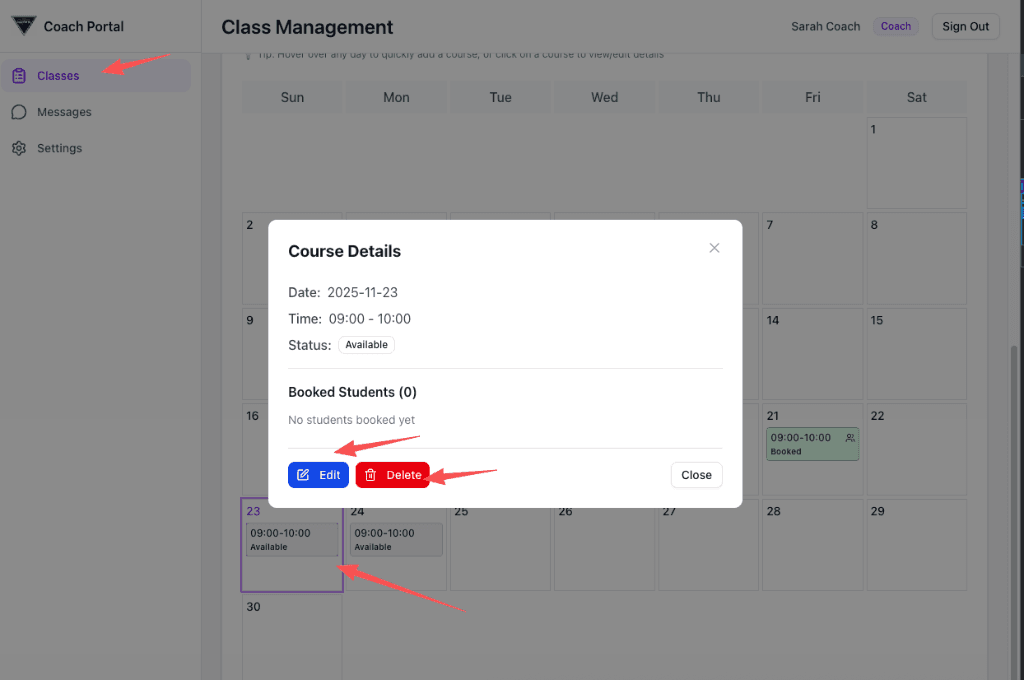Click the Available status badge
Viewport: 1024px width, 680px height.
tap(366, 345)
